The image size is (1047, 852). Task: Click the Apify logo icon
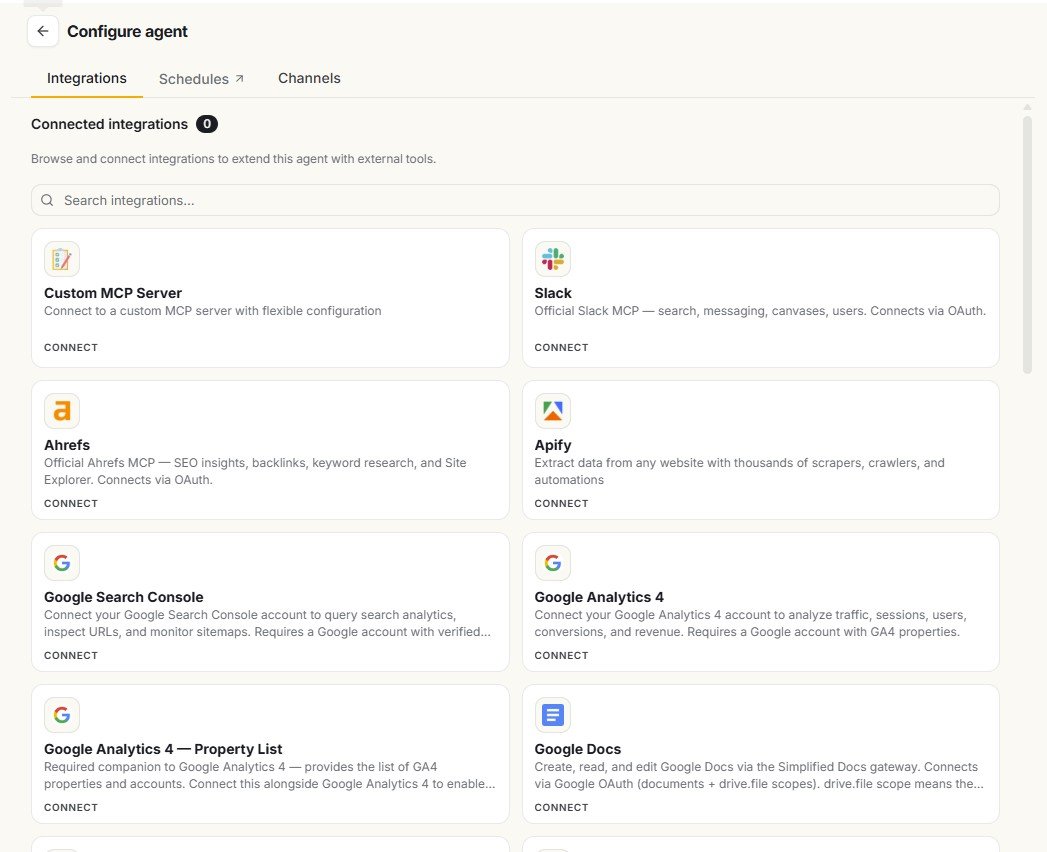tap(552, 411)
